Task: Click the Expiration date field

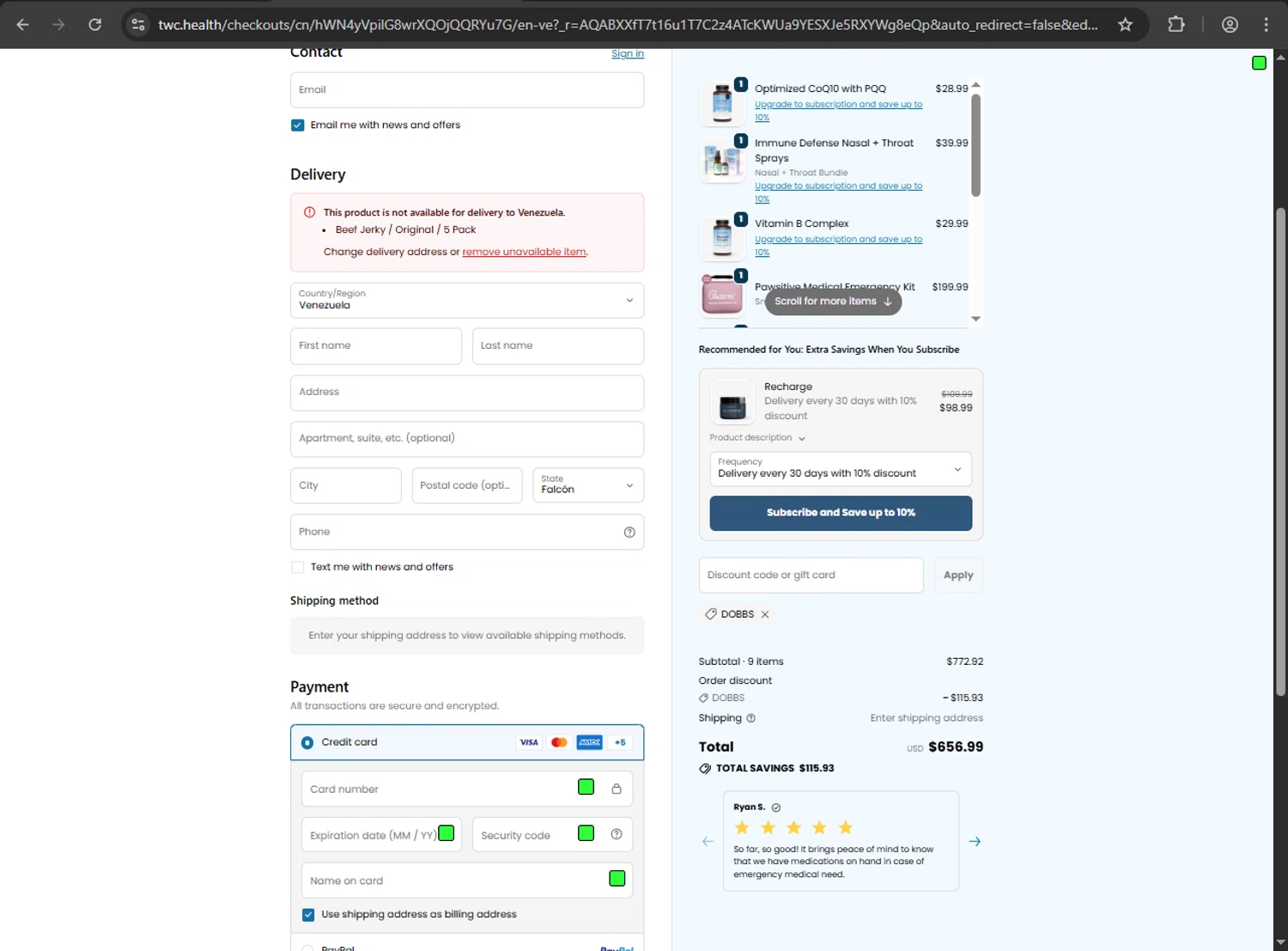Action: (x=381, y=834)
